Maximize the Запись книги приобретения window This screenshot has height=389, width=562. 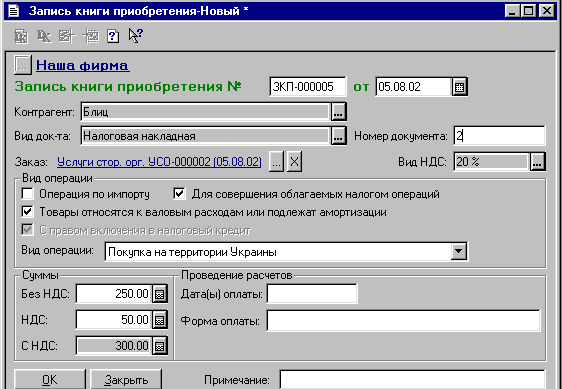[529, 11]
